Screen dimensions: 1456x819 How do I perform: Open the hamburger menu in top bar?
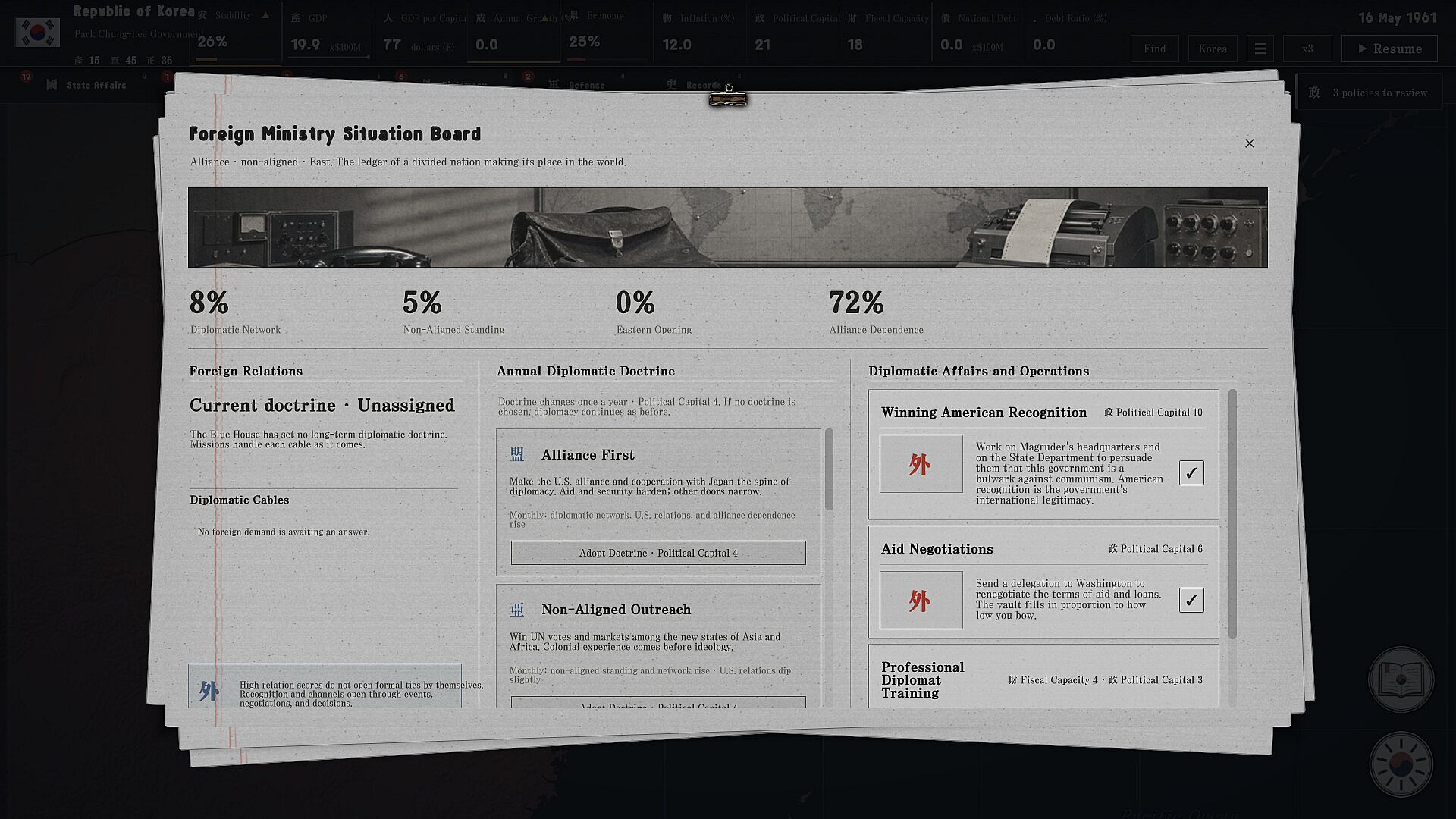pyautogui.click(x=1260, y=49)
